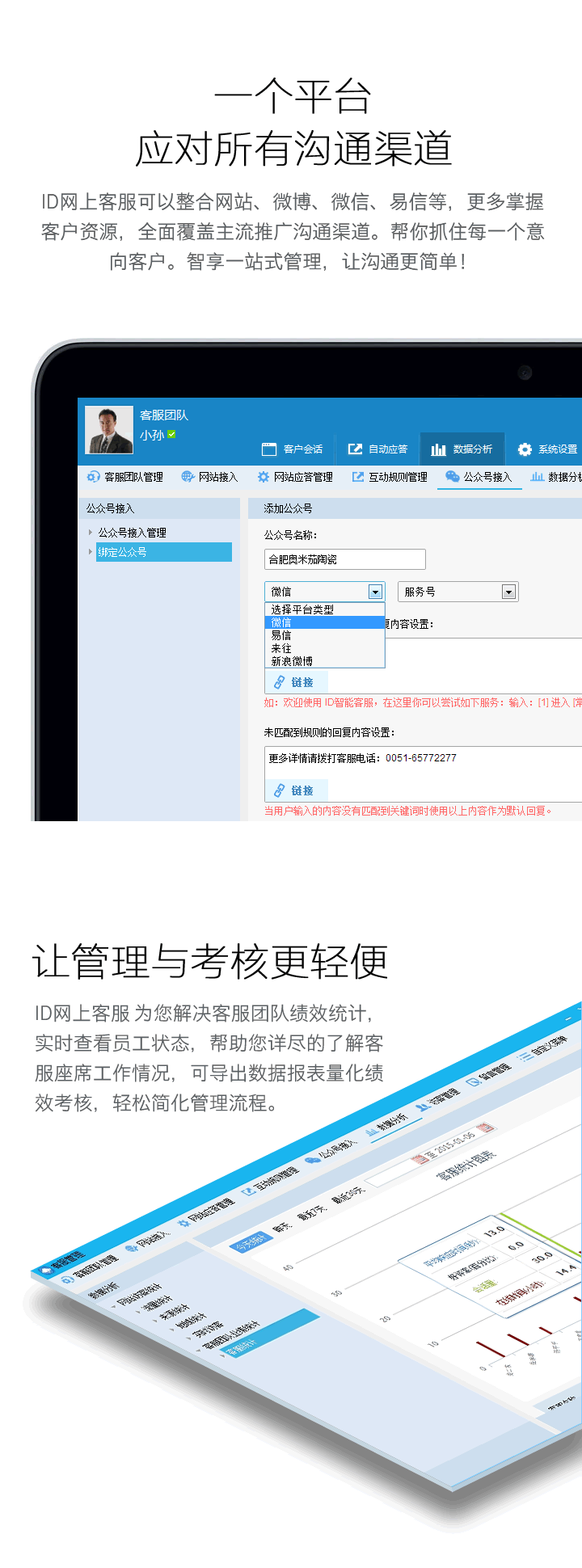Choose 新浪微博 in the dropdown list
This screenshot has height=1568, width=582.
(292, 661)
